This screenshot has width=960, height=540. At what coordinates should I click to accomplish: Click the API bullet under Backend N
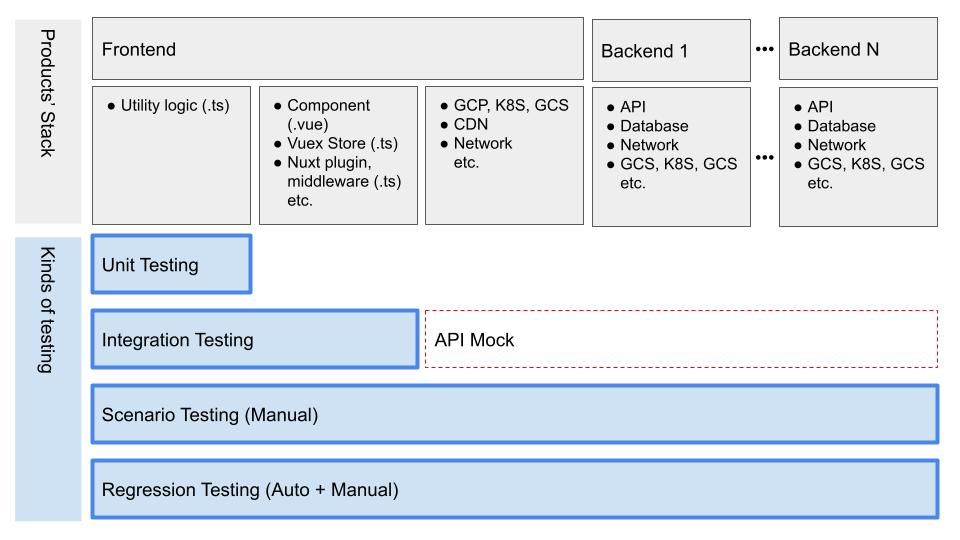[x=820, y=107]
